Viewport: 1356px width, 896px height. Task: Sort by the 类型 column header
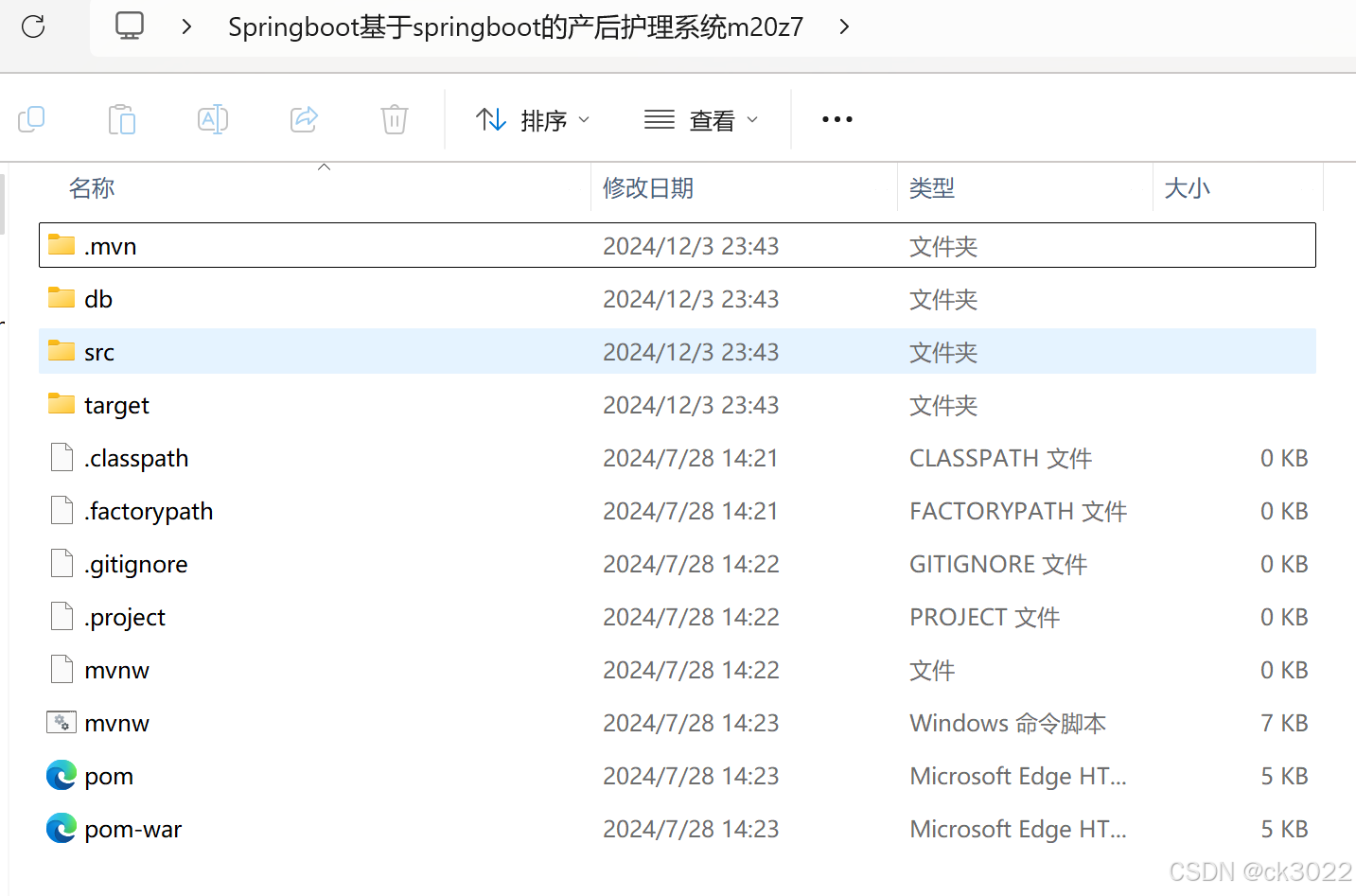932,188
